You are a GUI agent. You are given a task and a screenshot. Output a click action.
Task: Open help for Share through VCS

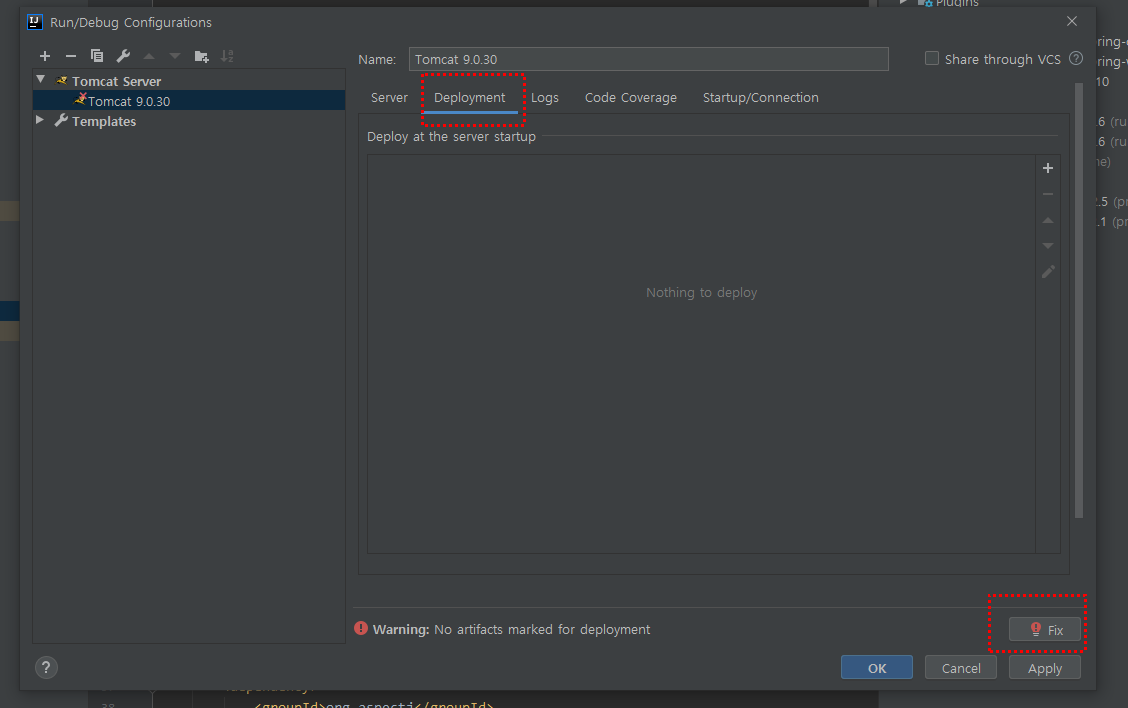click(x=1076, y=58)
